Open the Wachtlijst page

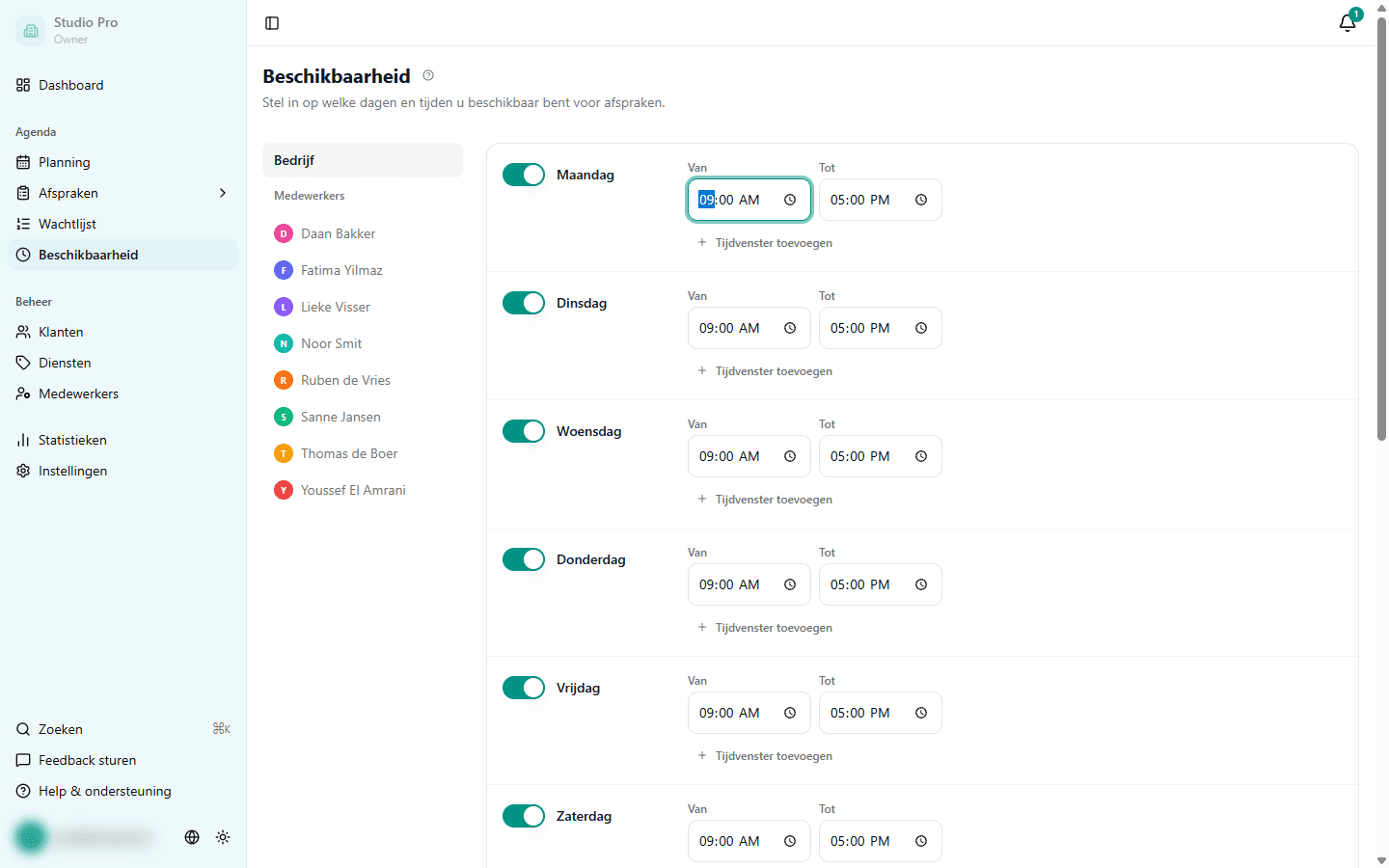pyautogui.click(x=123, y=224)
